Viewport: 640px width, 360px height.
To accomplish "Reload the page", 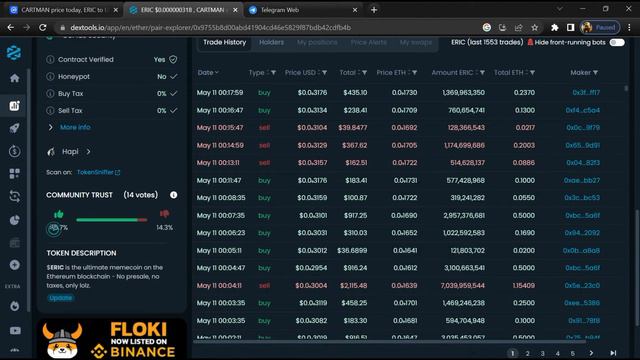I will point(42,27).
